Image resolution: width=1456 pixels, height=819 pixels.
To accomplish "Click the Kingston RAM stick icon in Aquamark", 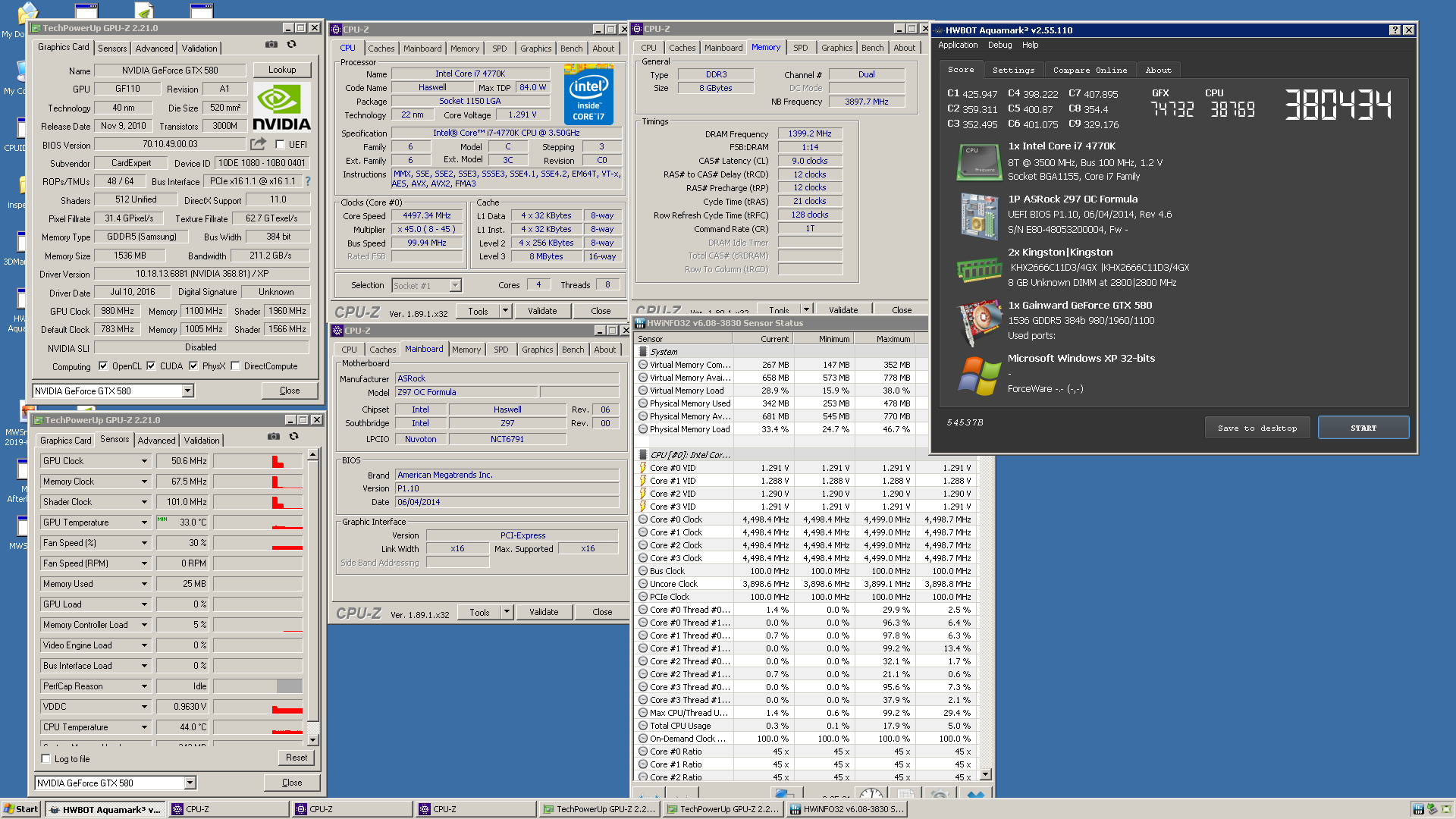I will click(x=979, y=269).
